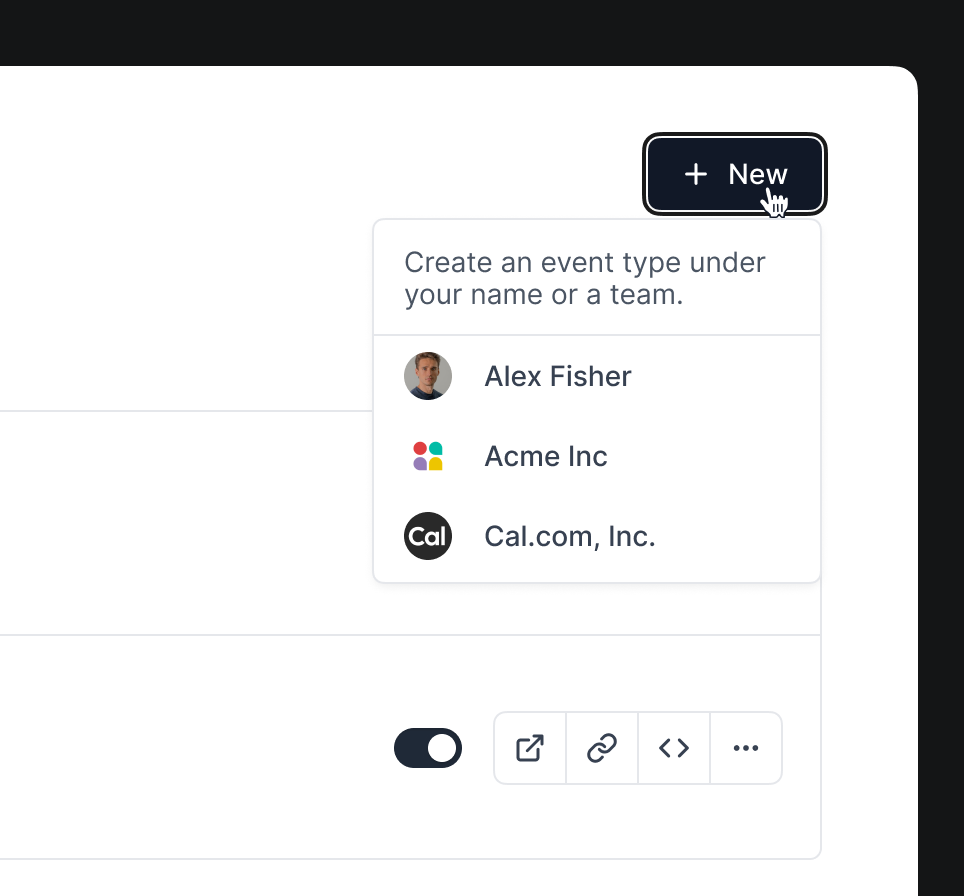Screen dimensions: 964x896
Task: Pick Cal.com, Inc. from the menu
Action: (x=569, y=536)
